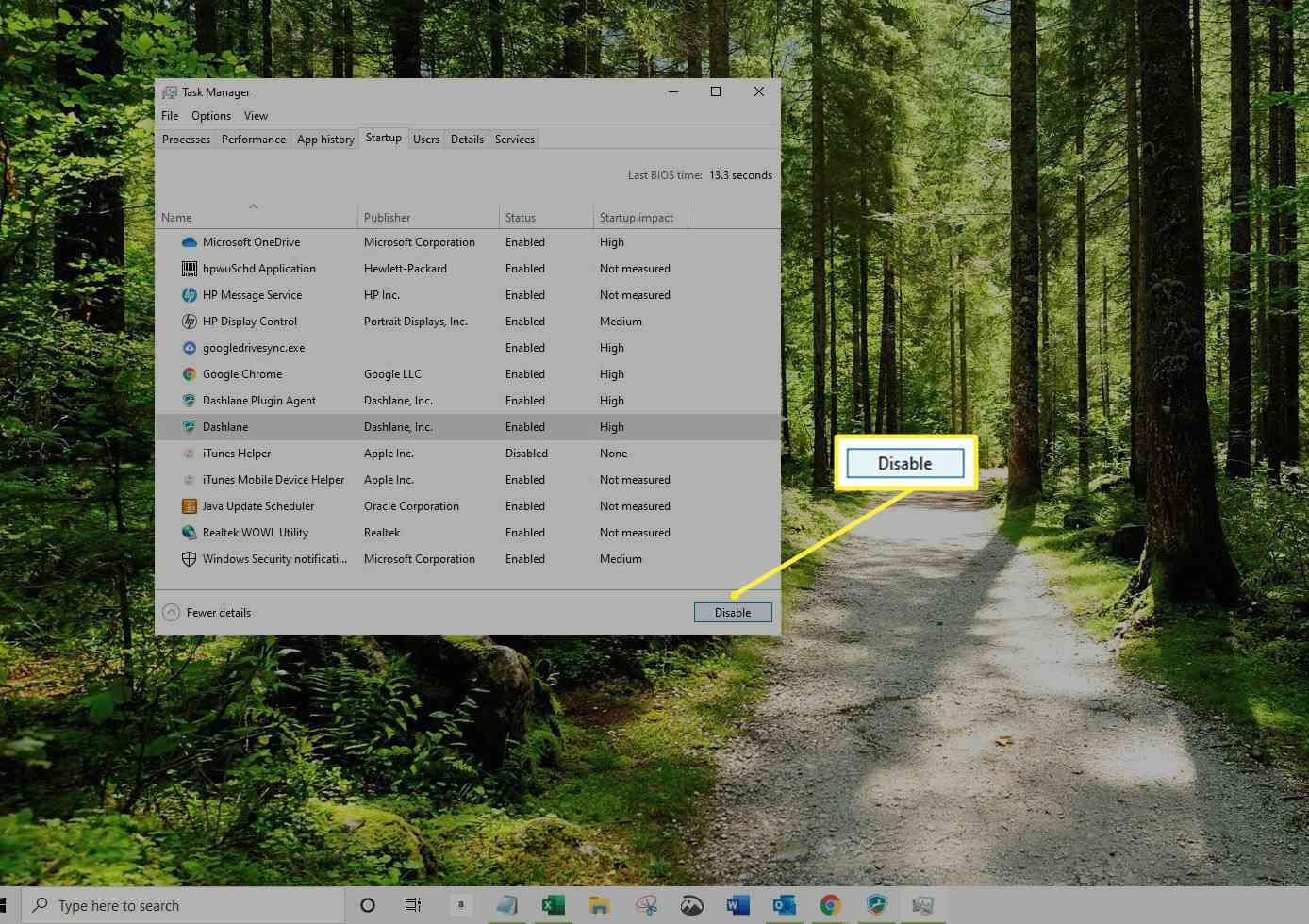The height and width of the screenshot is (924, 1309).
Task: Collapse to Fewer details
Action: click(x=207, y=613)
